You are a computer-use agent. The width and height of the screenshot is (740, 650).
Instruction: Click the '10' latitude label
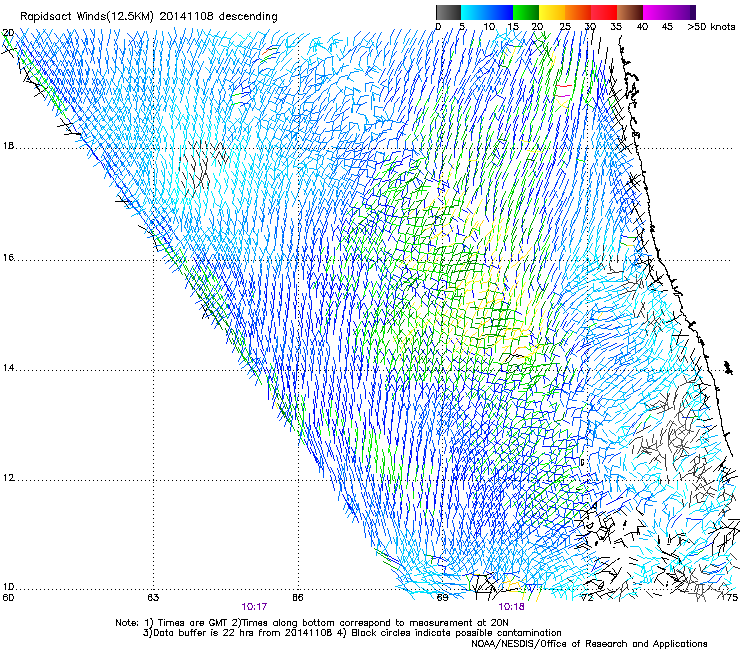click(x=8, y=587)
